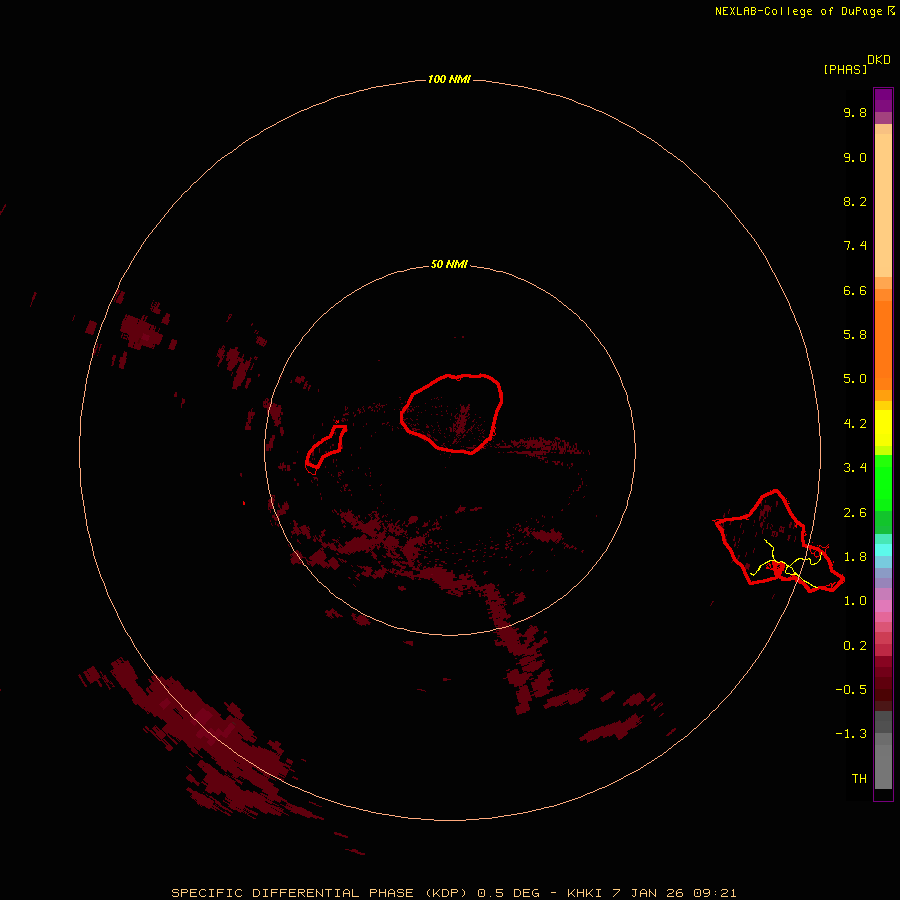Image resolution: width=900 pixels, height=900 pixels.
Task: Click the 7.4 legend value
Action: (855, 246)
